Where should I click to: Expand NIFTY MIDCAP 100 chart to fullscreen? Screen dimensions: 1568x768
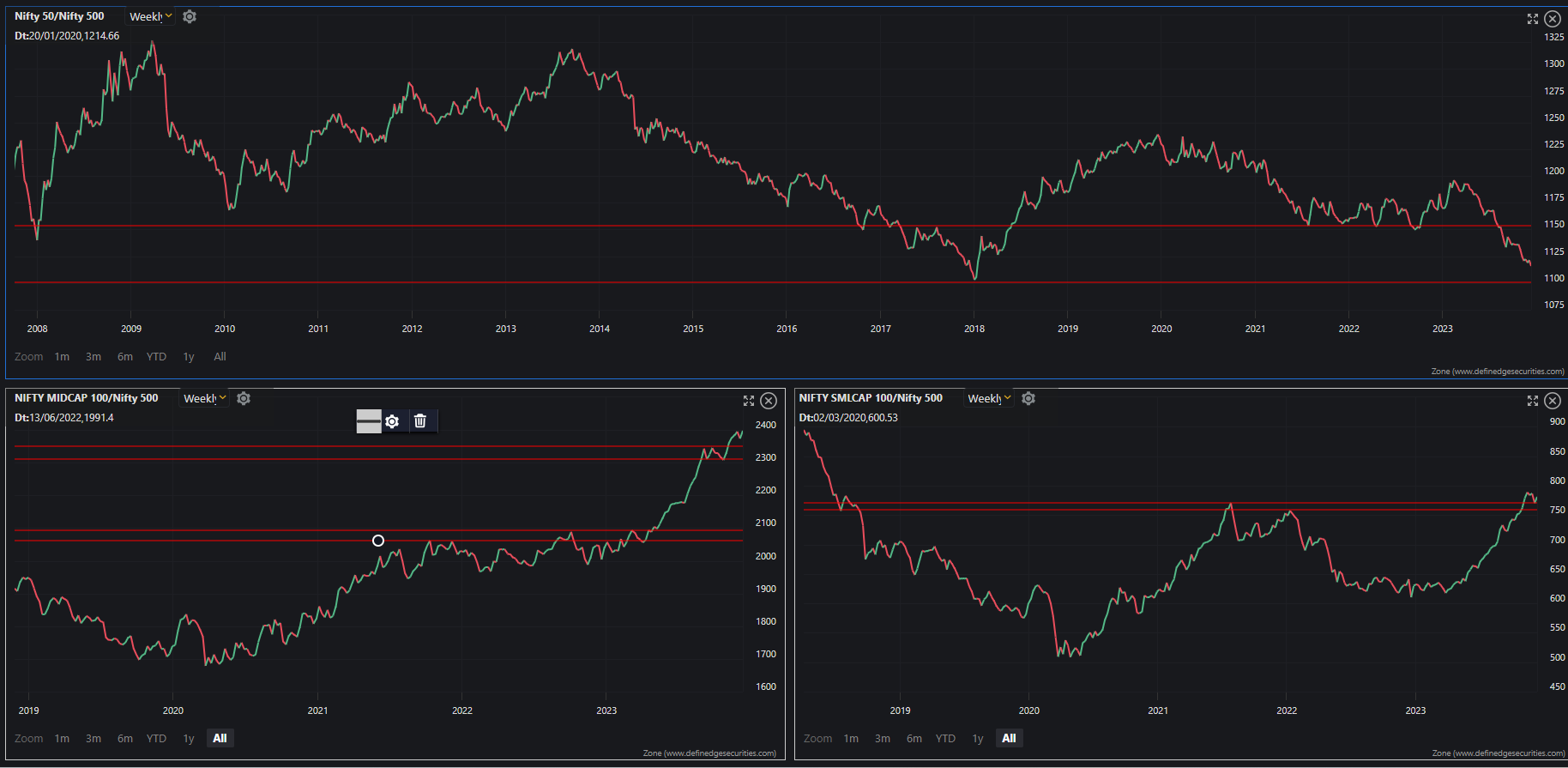coord(749,401)
